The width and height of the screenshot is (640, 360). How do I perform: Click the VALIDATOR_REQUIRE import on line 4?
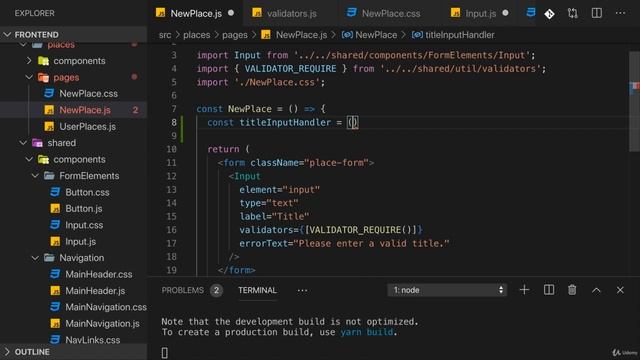tap(290, 69)
